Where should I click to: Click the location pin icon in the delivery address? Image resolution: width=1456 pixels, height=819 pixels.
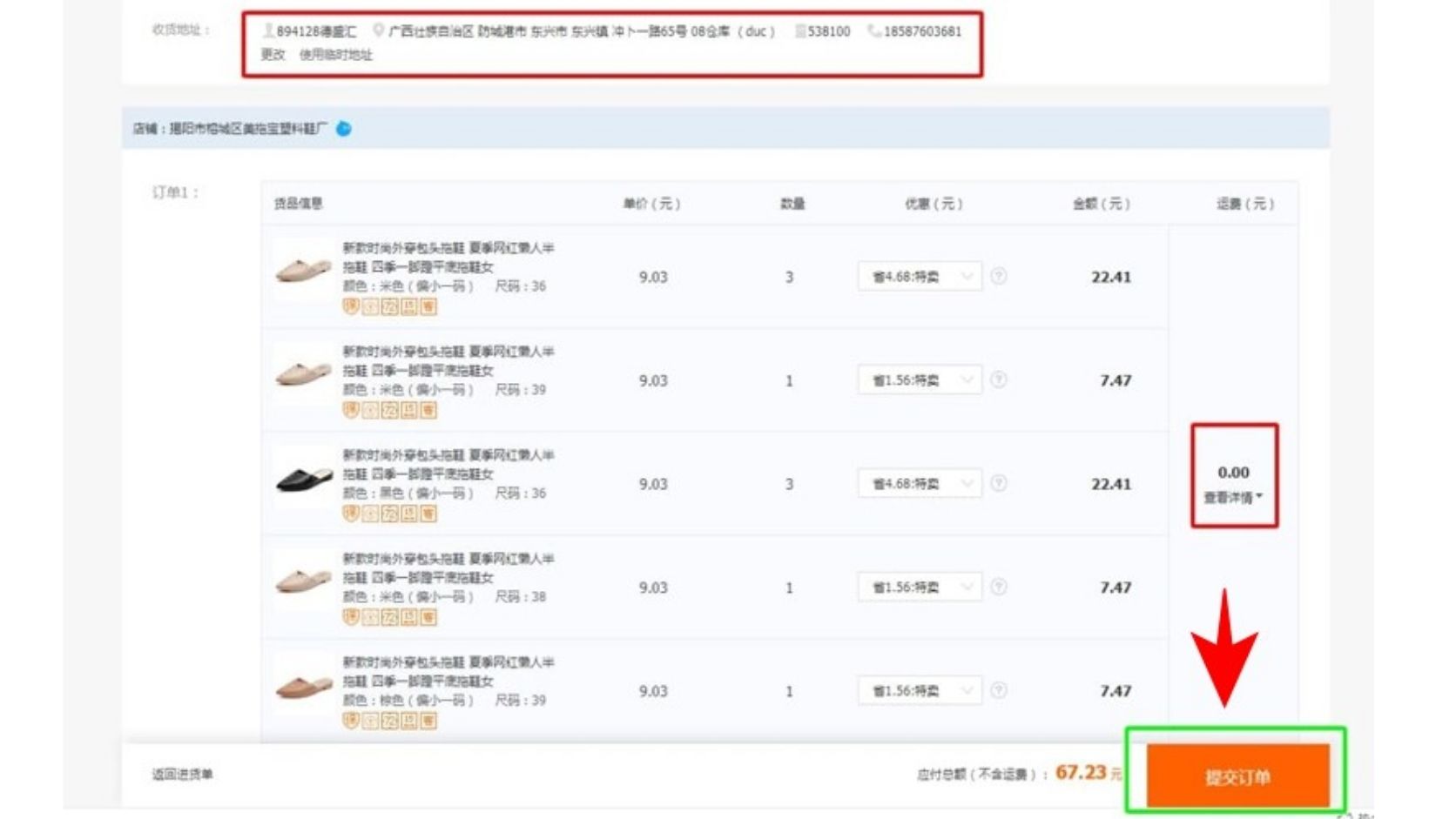coord(378,30)
